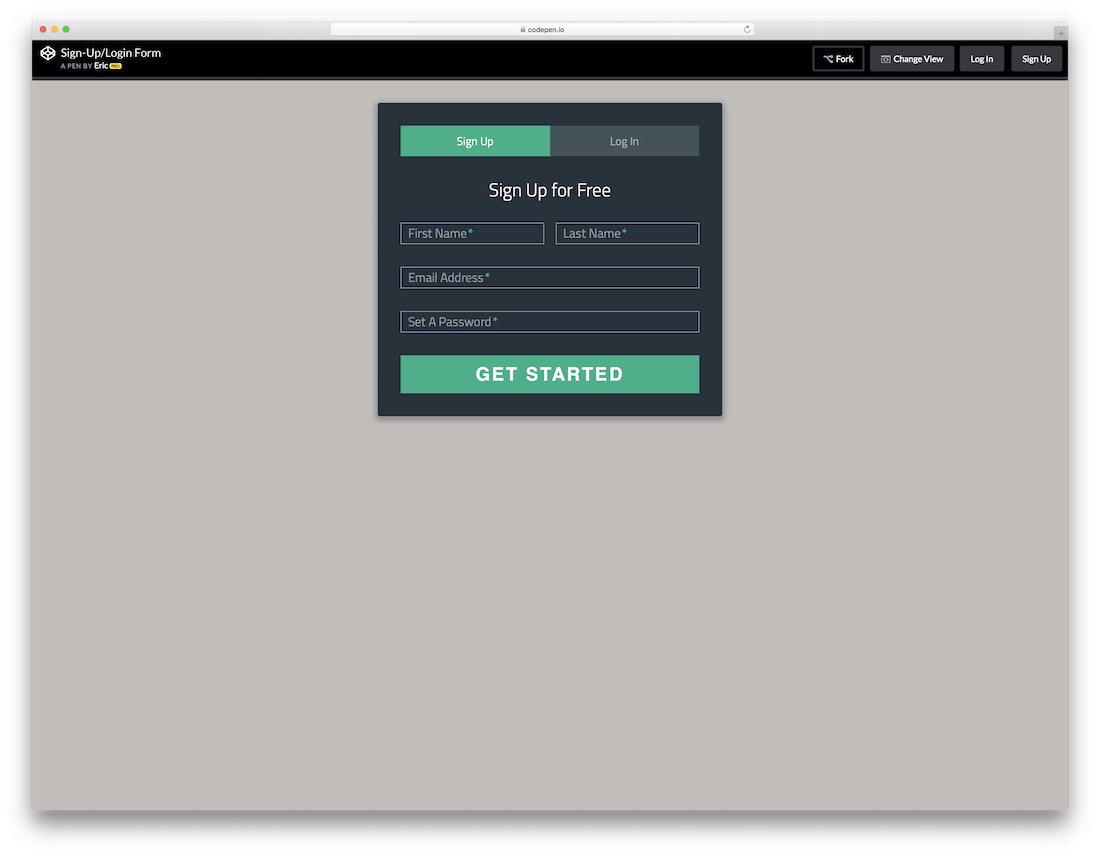The height and width of the screenshot is (856, 1100).
Task: Open author Eric's profile link
Action: [101, 66]
